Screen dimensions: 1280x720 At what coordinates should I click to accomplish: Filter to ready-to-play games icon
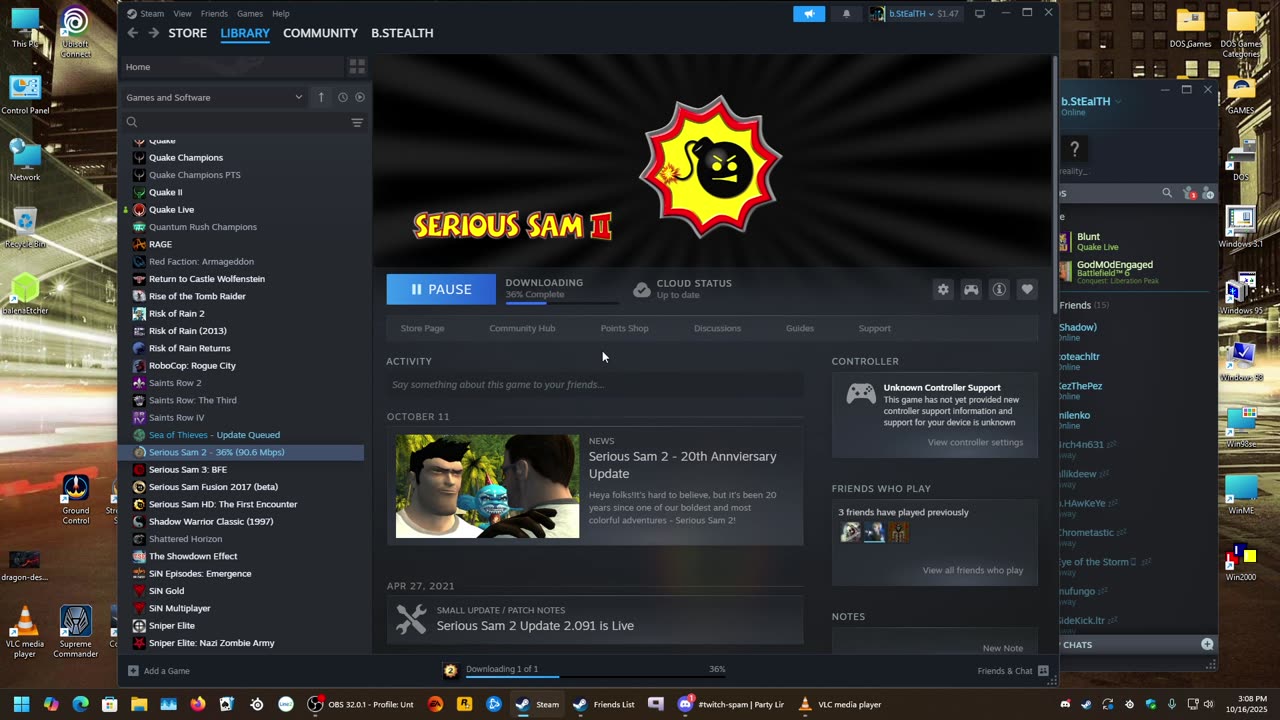pos(360,97)
